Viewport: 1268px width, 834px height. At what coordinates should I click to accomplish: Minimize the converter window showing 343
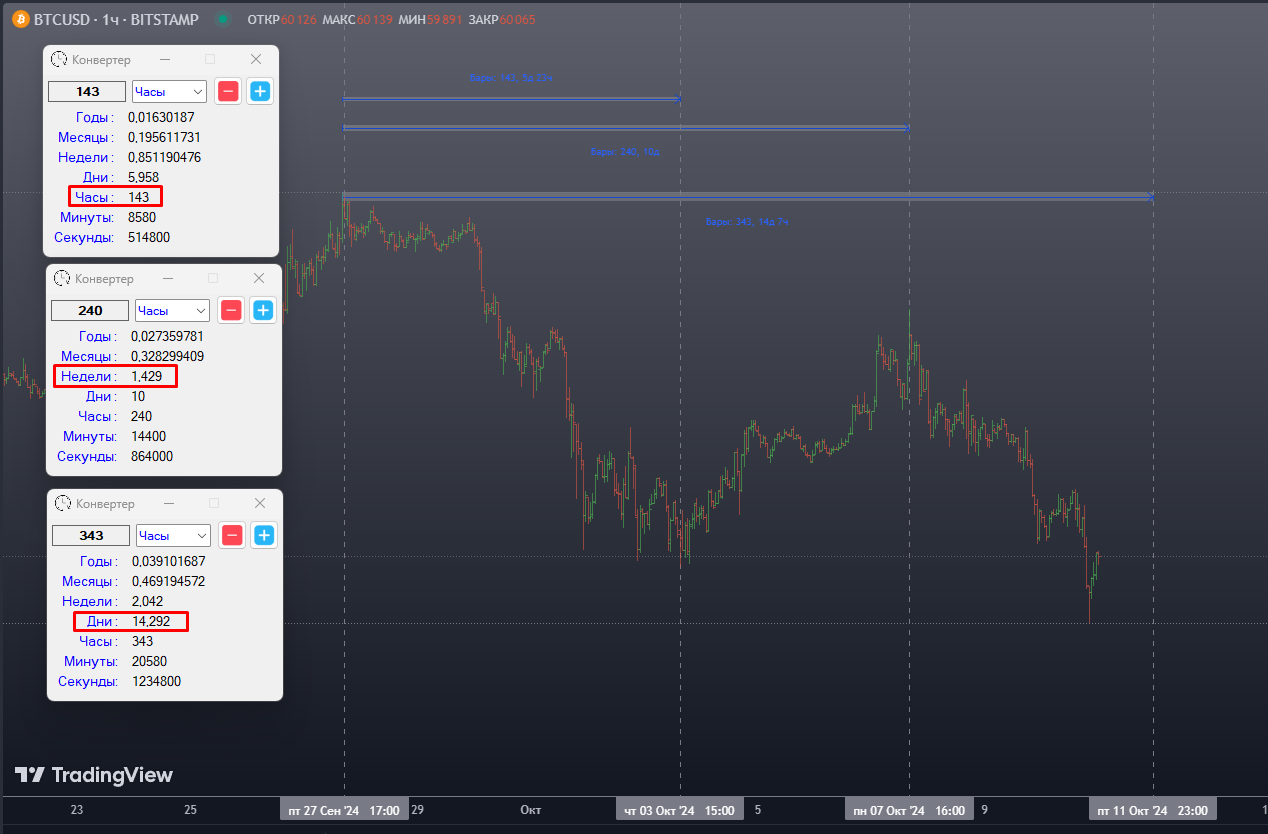coord(169,503)
